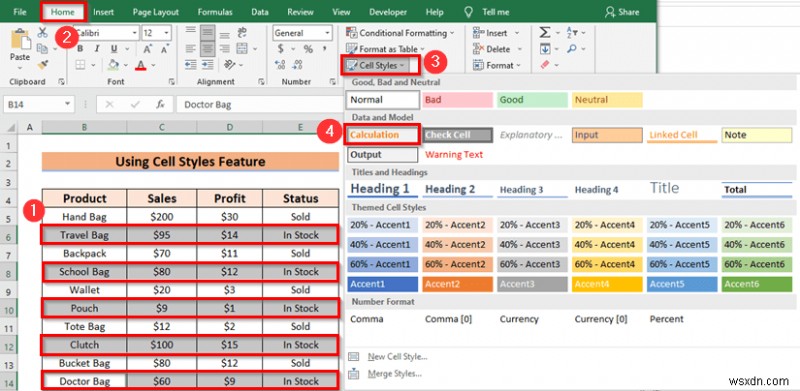Apply Comma Style in Number group
The width and height of the screenshot is (800, 391).
pos(324,49)
